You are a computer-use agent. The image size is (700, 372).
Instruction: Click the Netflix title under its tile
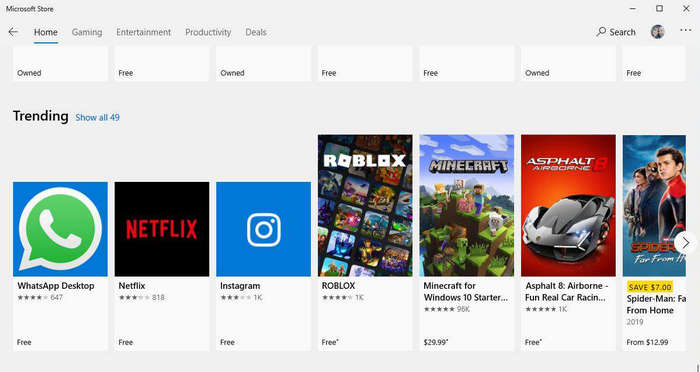pyautogui.click(x=132, y=286)
